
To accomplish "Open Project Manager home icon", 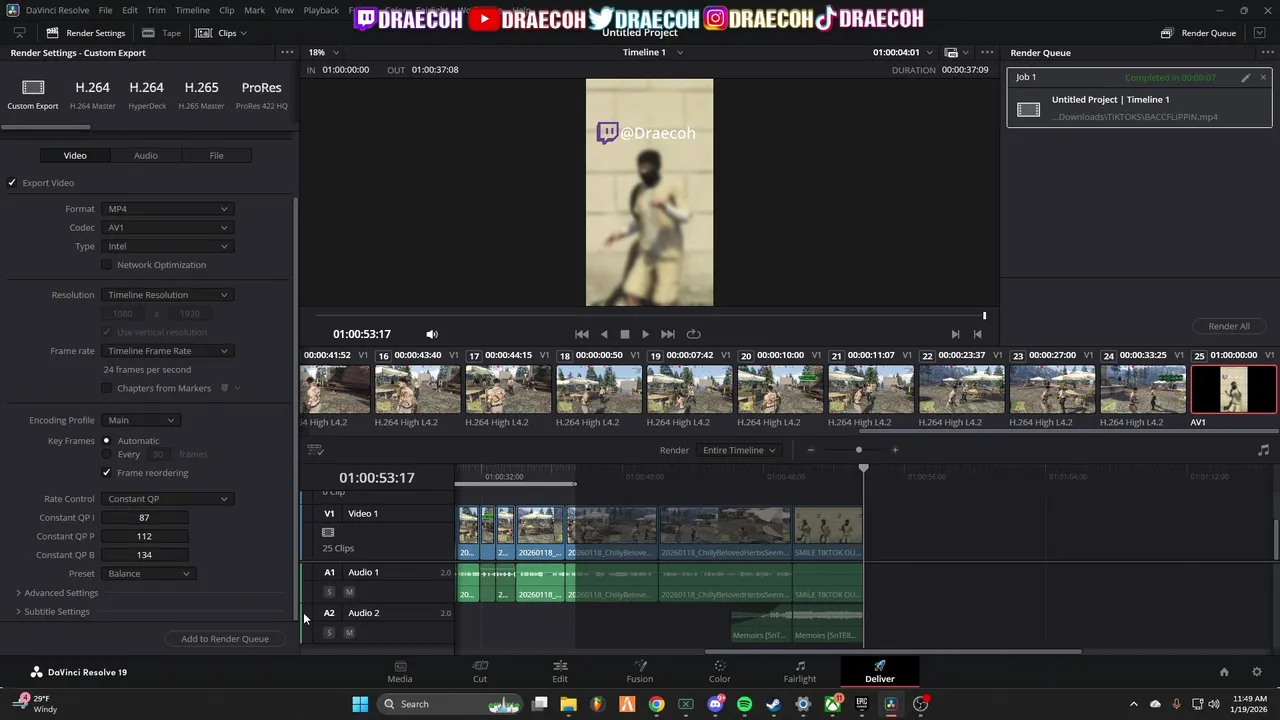I will [x=1224, y=672].
